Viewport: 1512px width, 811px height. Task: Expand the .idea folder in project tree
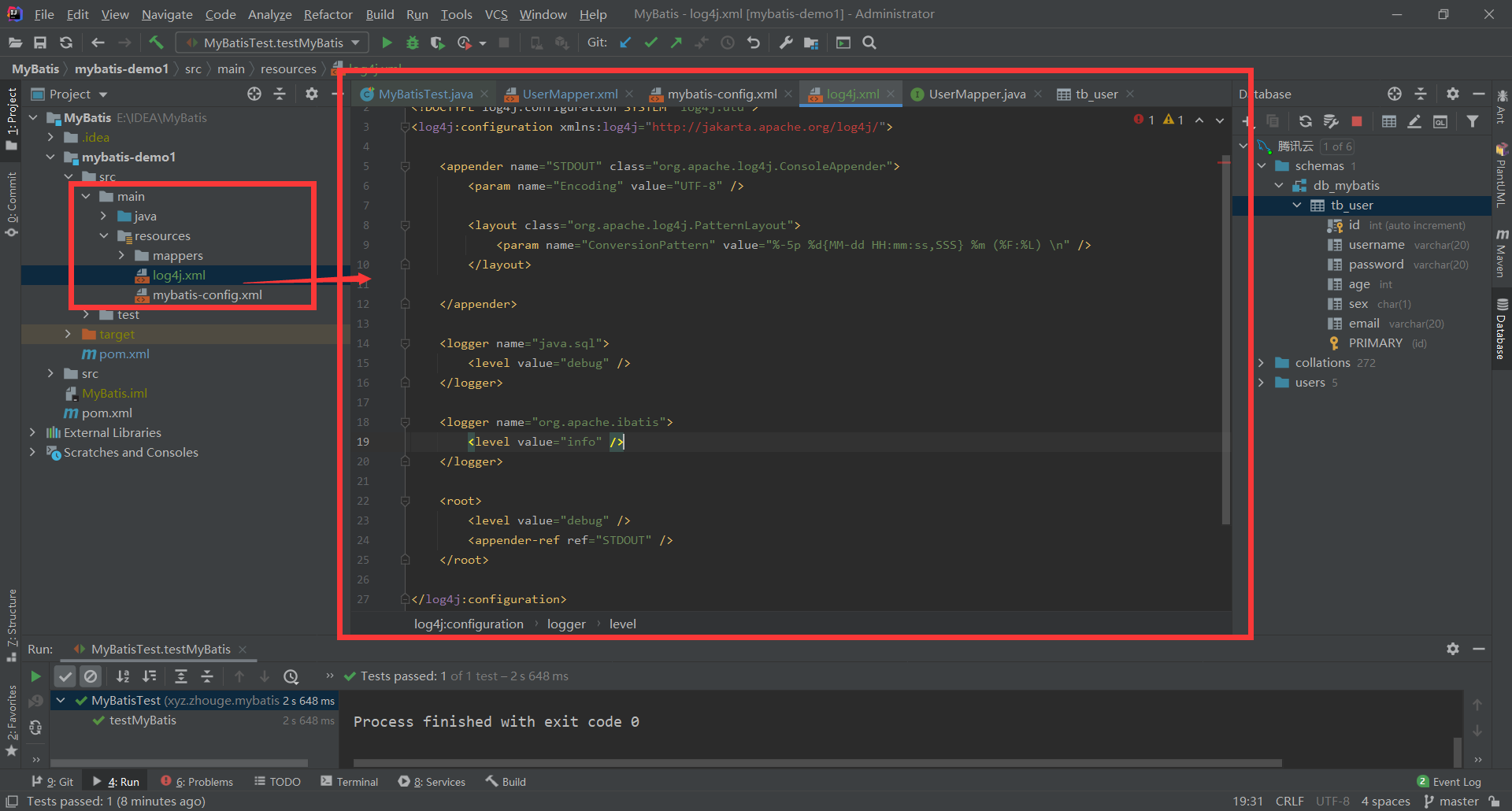point(50,137)
